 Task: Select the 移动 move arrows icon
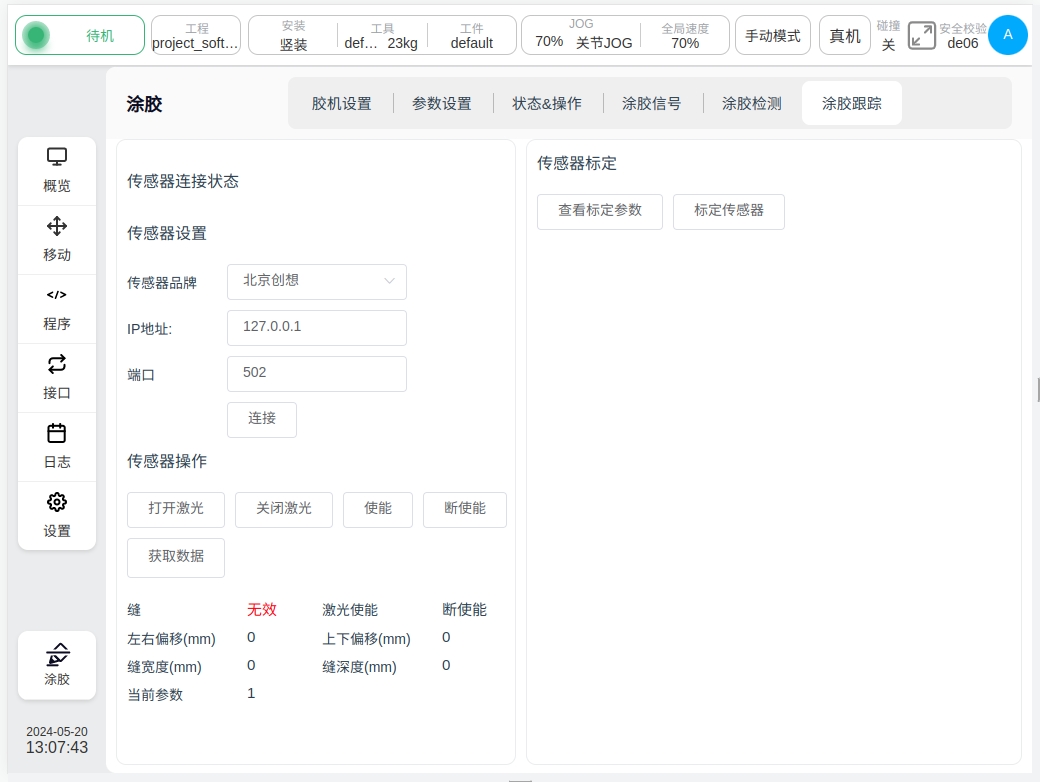(57, 227)
